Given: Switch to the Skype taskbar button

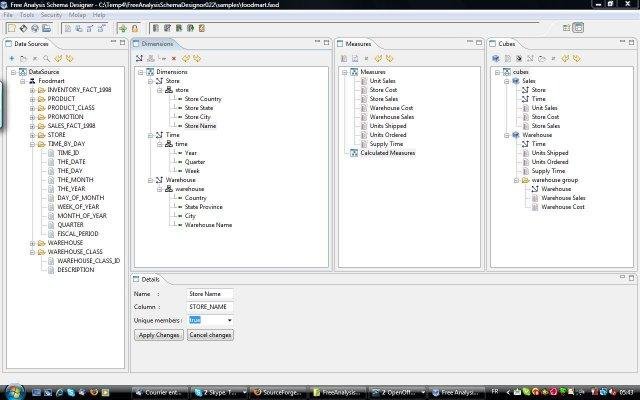Looking at the screenshot, I should tap(220, 392).
